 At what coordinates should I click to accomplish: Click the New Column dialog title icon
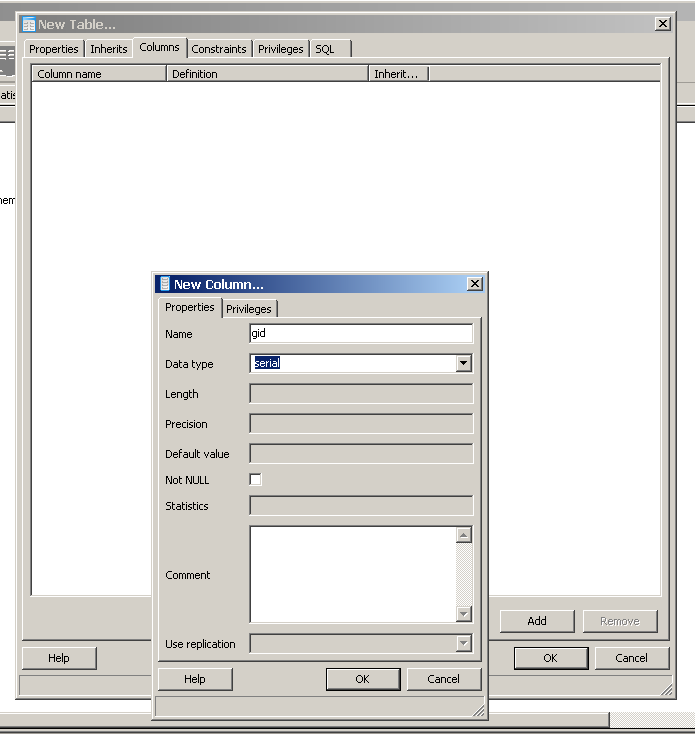[x=165, y=284]
